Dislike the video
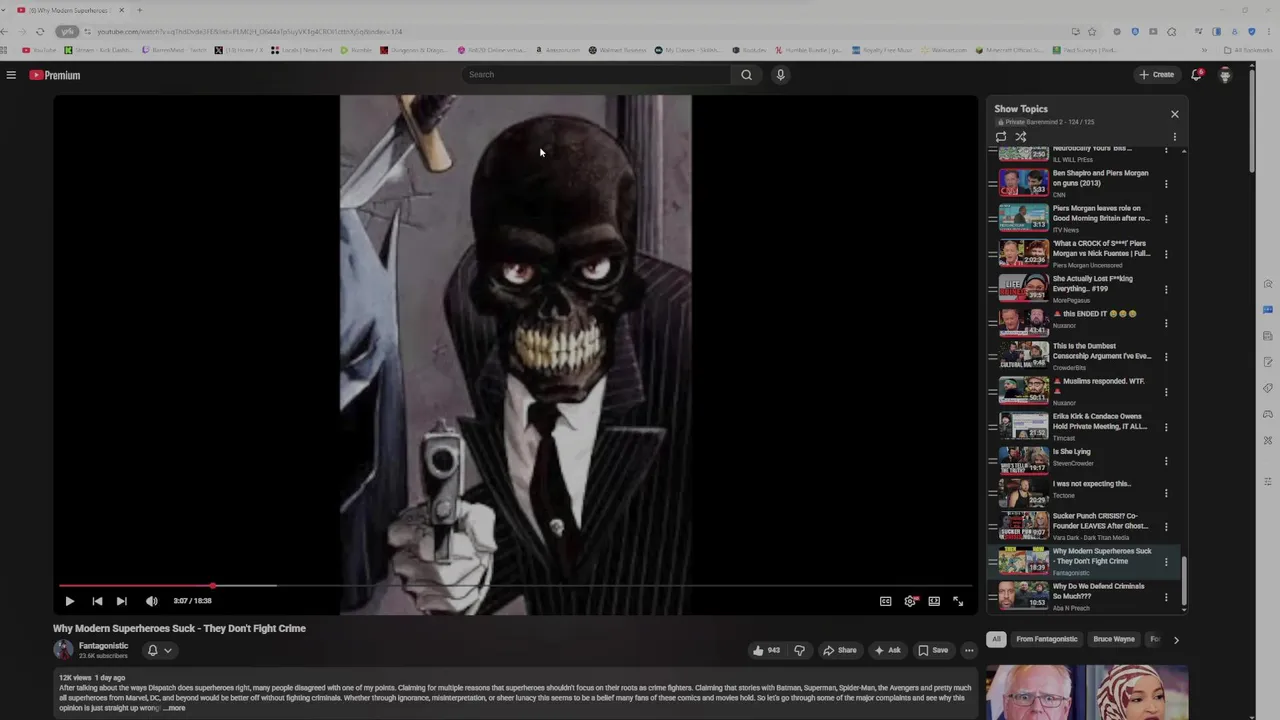 [799, 650]
